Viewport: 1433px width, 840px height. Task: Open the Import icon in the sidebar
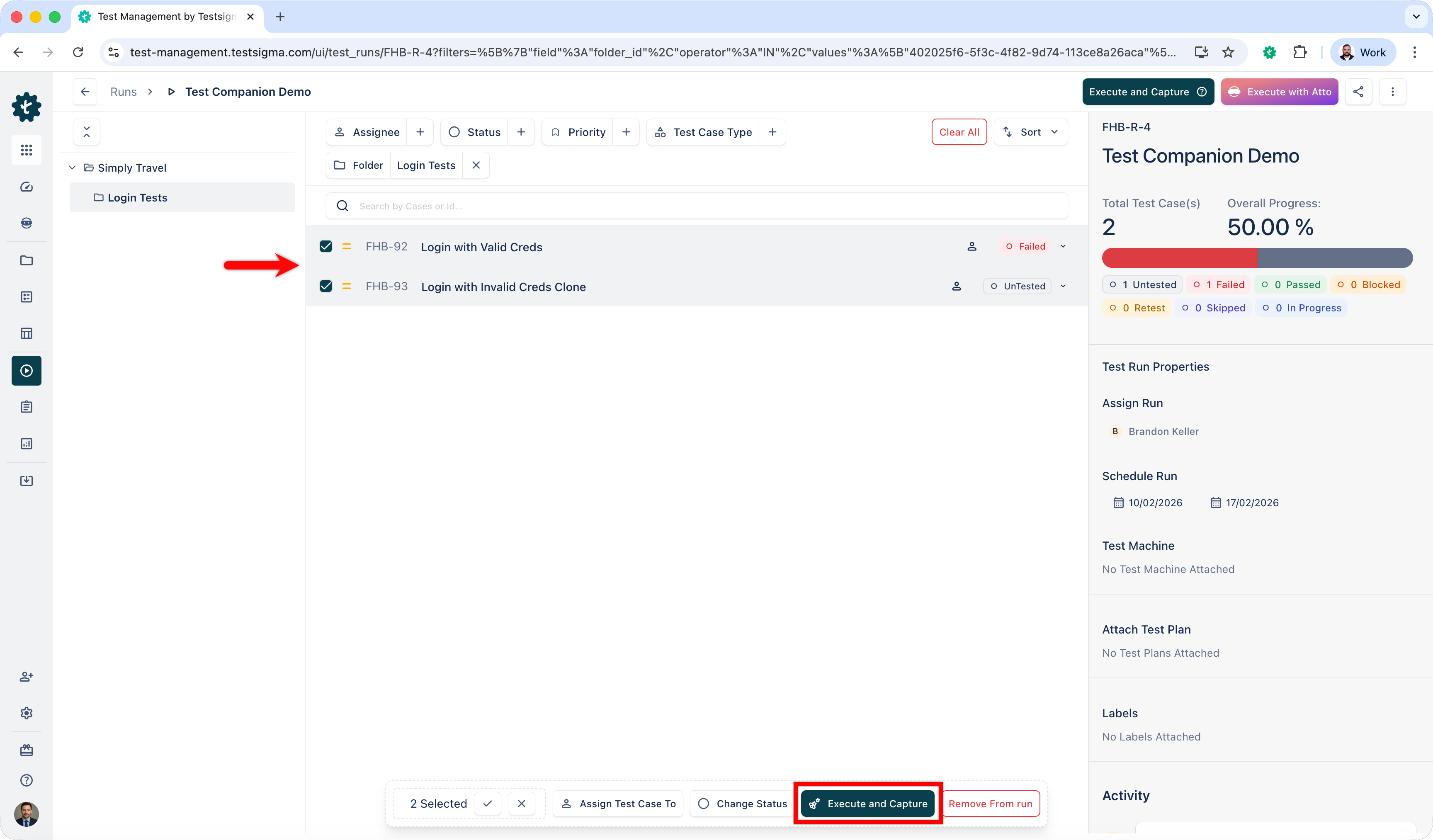26,481
